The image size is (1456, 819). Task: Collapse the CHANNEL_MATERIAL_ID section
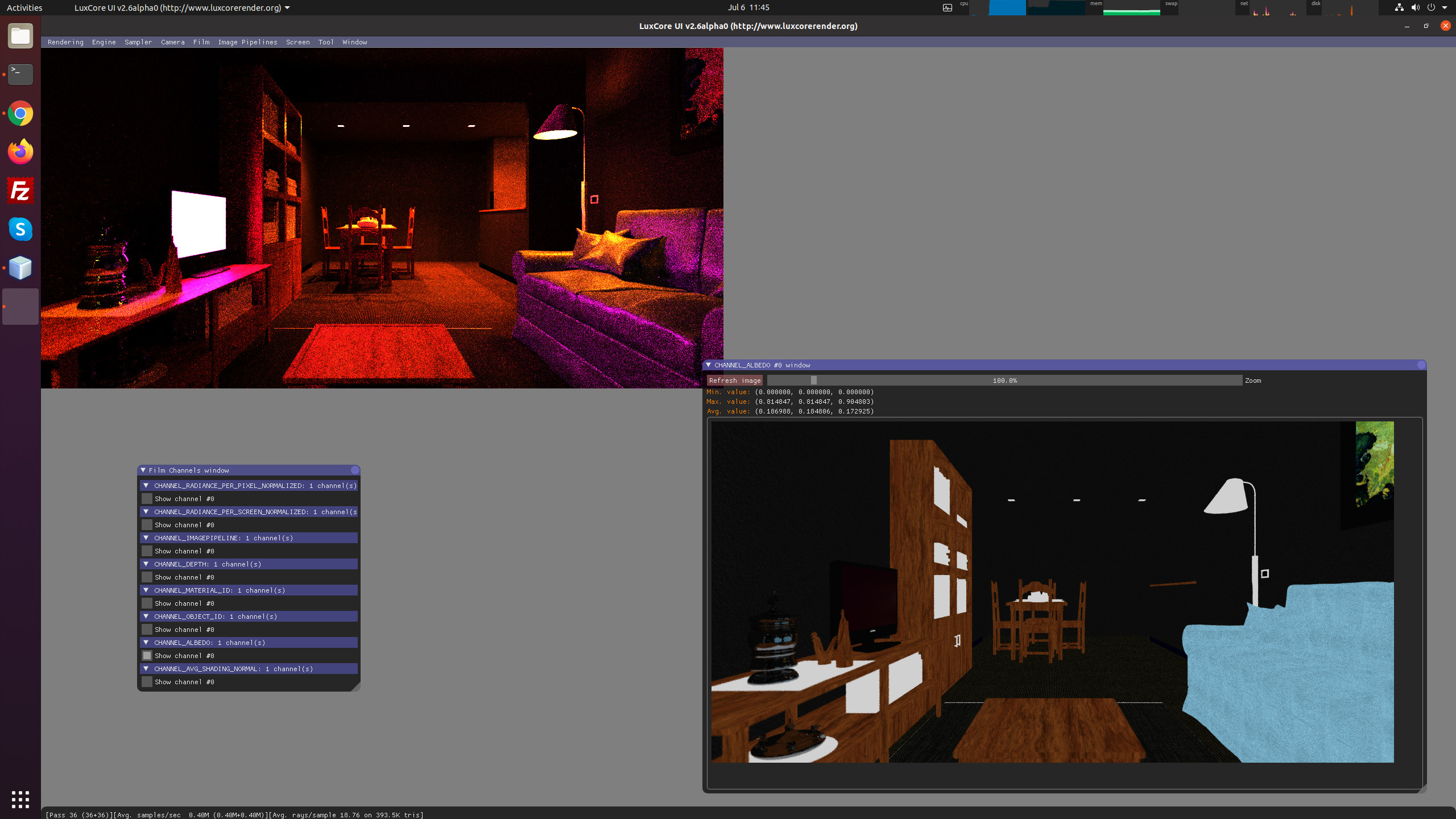click(x=146, y=590)
